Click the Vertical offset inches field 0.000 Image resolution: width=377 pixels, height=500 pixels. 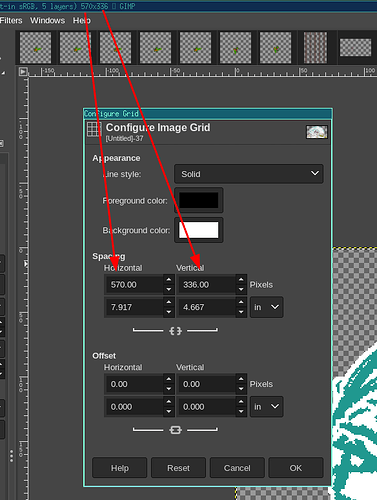(206, 407)
